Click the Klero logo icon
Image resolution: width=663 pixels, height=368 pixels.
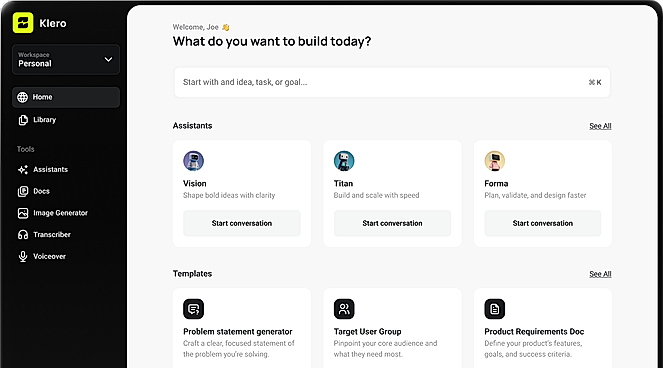pos(23,23)
